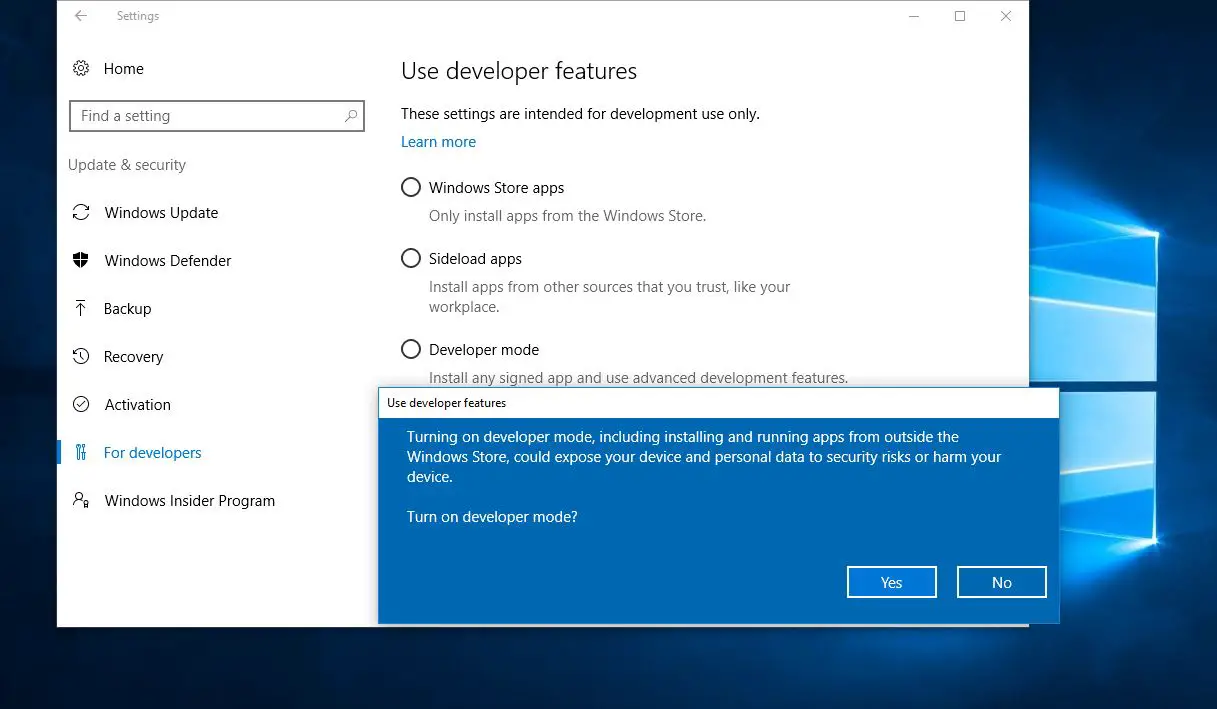
Task: Click No in the developer features dialog
Action: coord(1001,582)
